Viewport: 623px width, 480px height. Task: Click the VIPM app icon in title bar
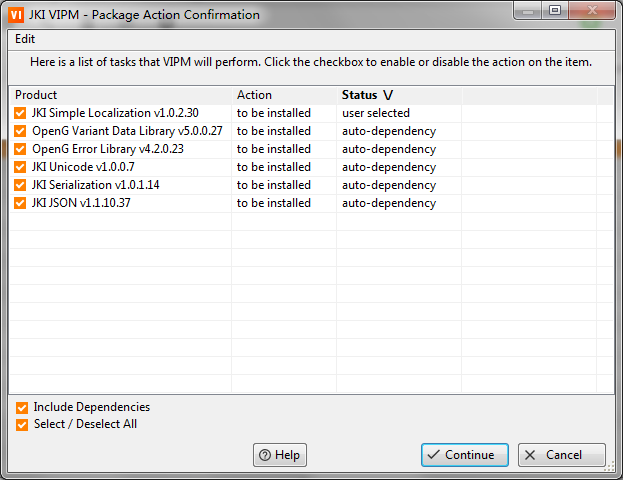(16, 15)
